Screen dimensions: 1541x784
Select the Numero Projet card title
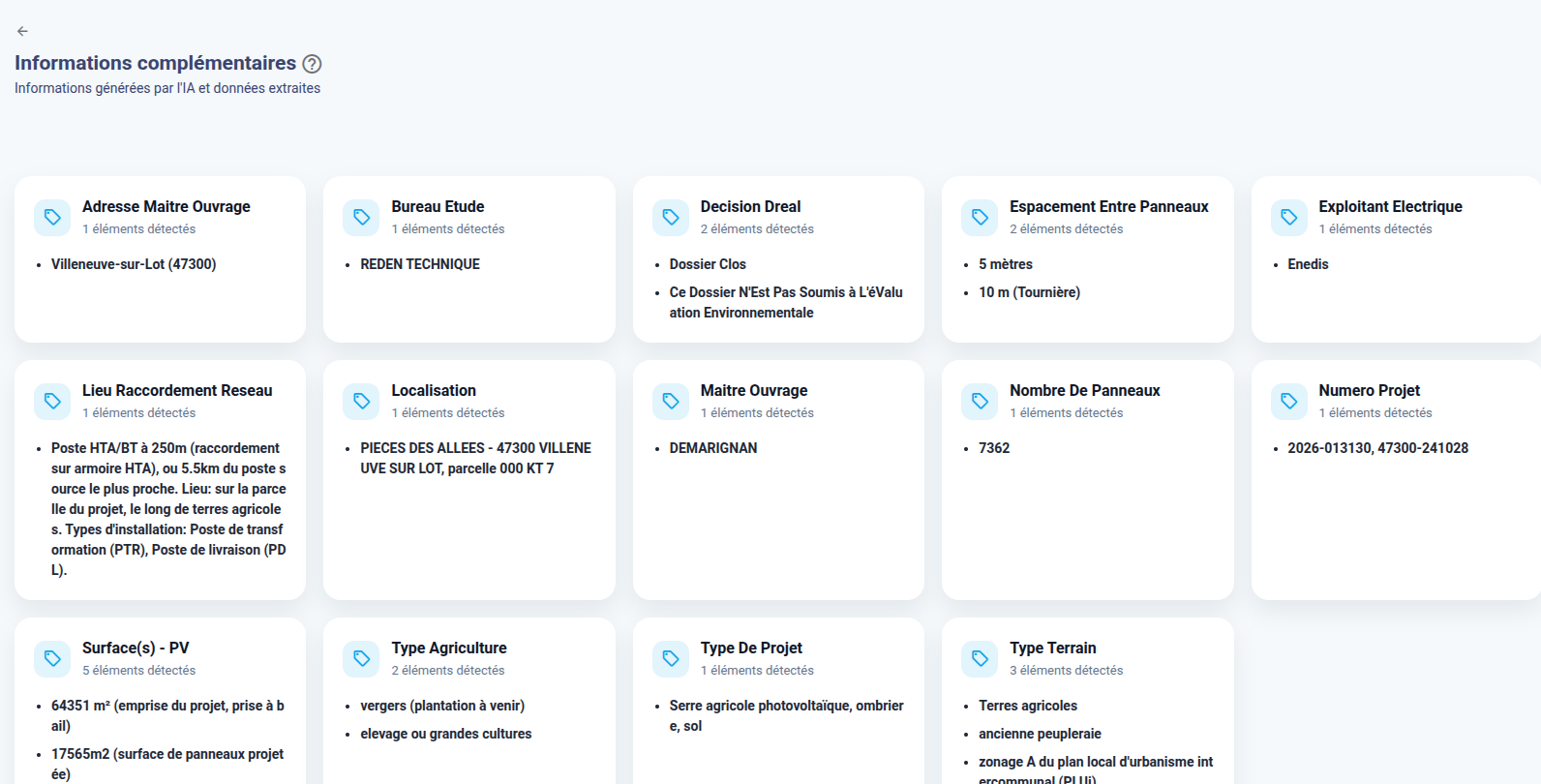pos(1369,390)
